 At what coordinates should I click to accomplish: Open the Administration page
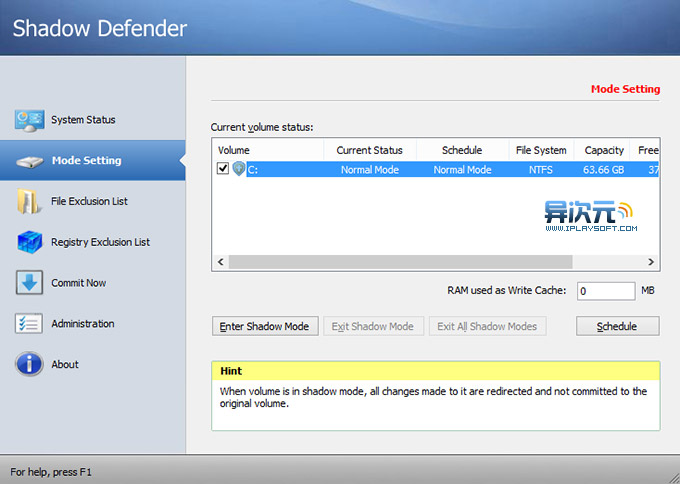coord(83,324)
